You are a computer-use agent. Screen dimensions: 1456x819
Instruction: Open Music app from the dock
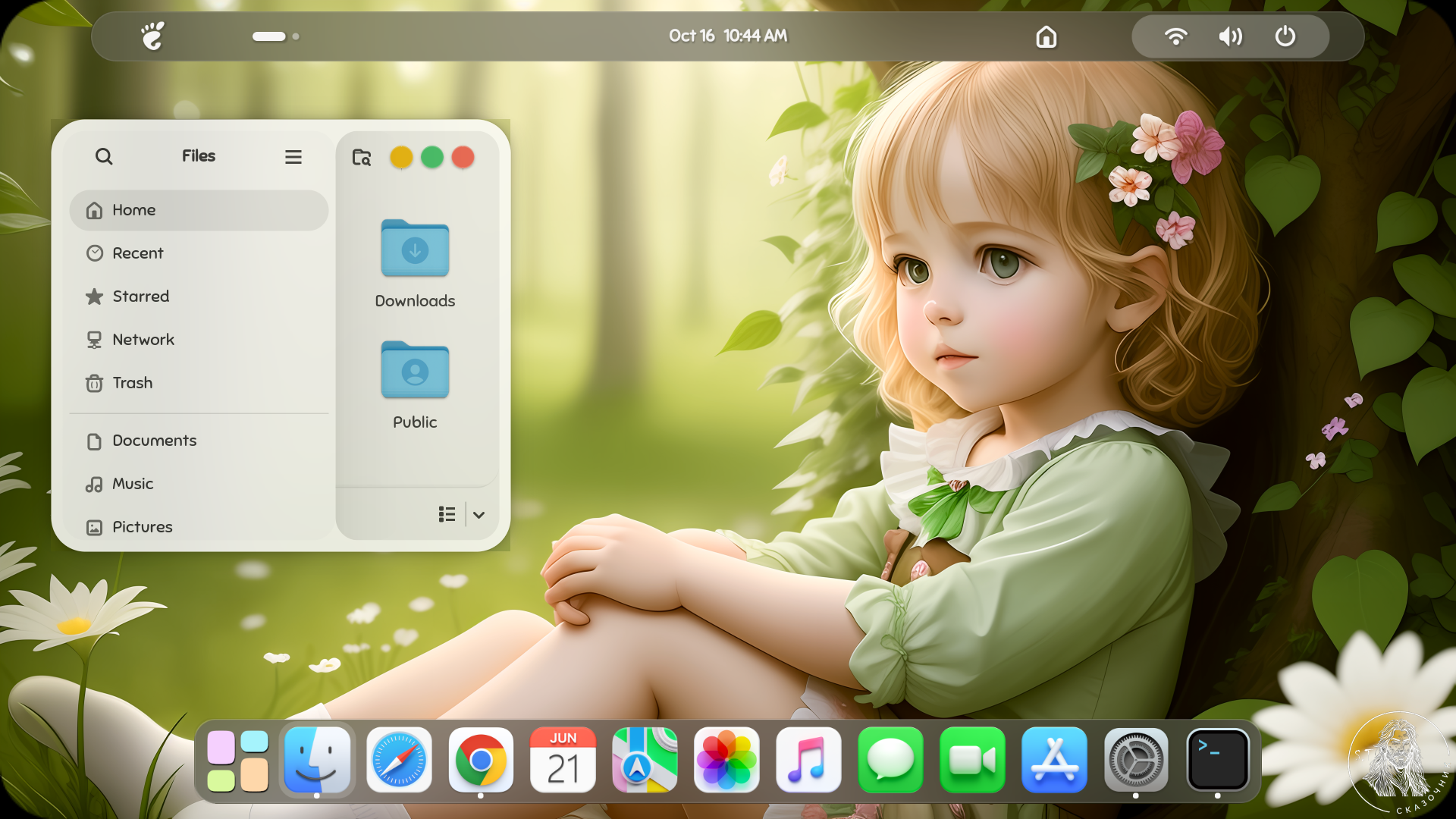click(808, 761)
